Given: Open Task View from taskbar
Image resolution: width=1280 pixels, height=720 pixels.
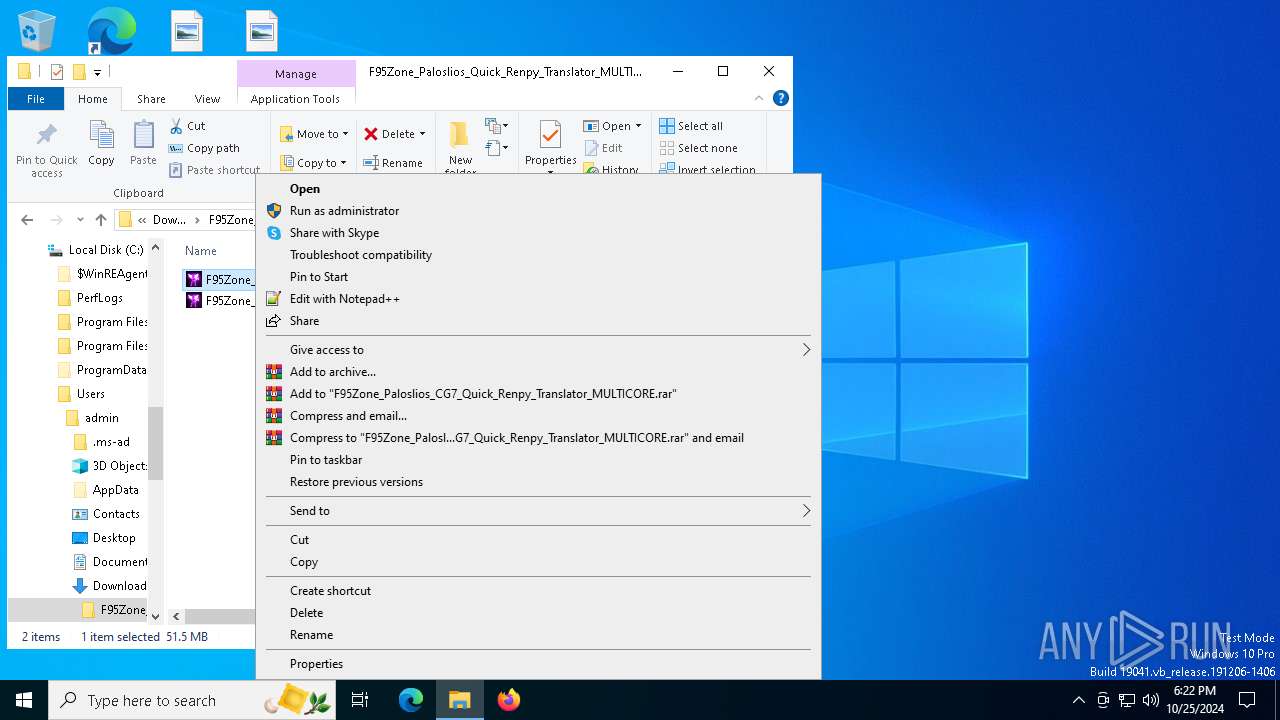Looking at the screenshot, I should 360,700.
